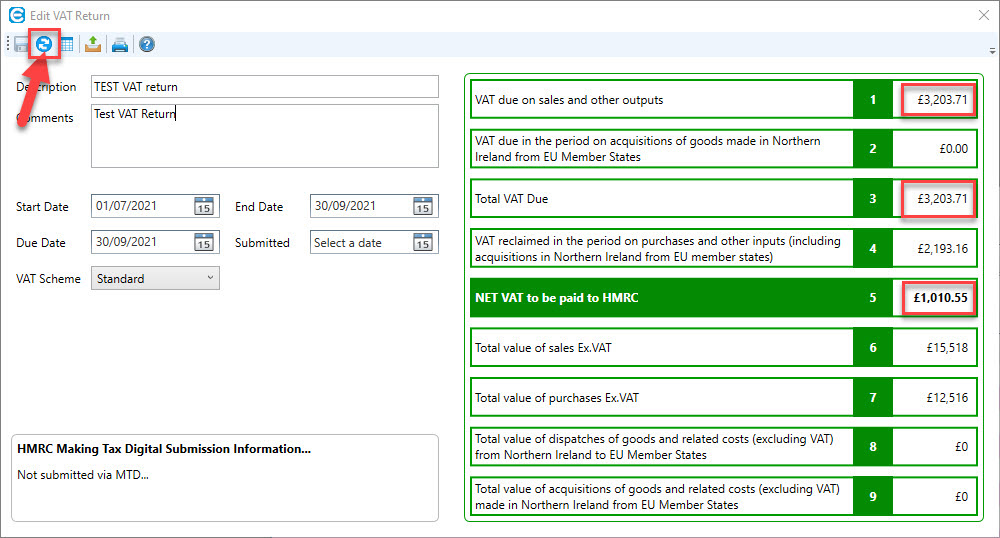
Task: Click the green upload submit icon
Action: [93, 44]
